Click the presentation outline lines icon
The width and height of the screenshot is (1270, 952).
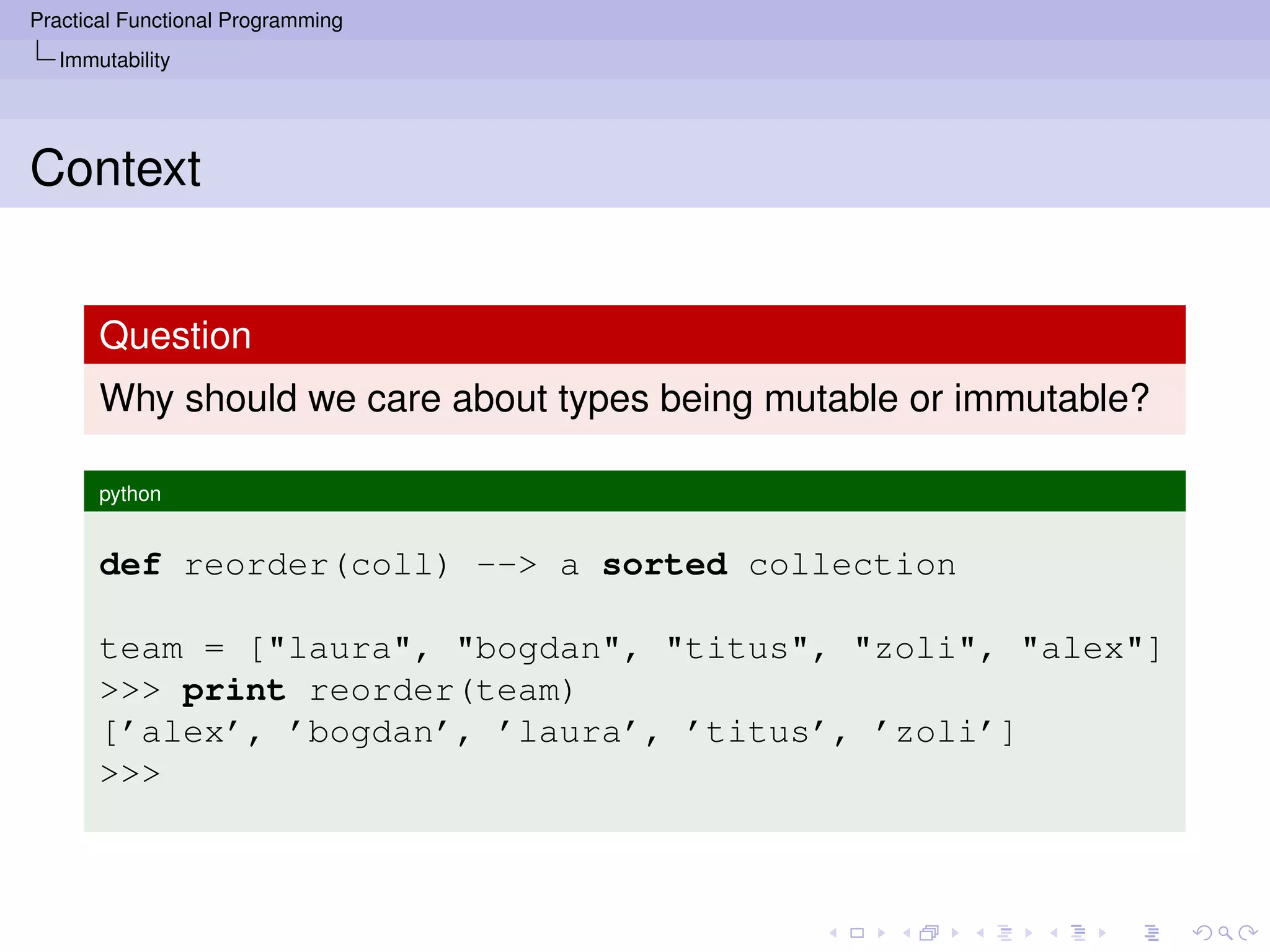[x=1152, y=932]
